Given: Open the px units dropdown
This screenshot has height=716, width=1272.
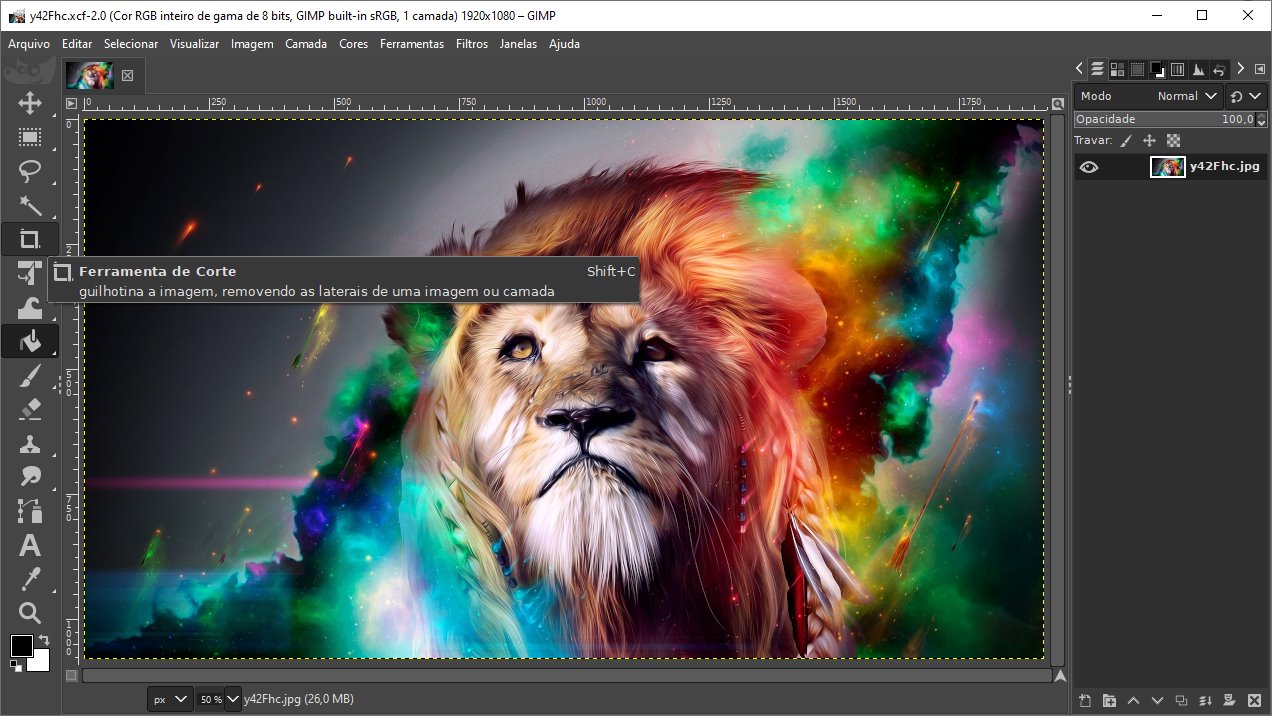Looking at the screenshot, I should 169,699.
